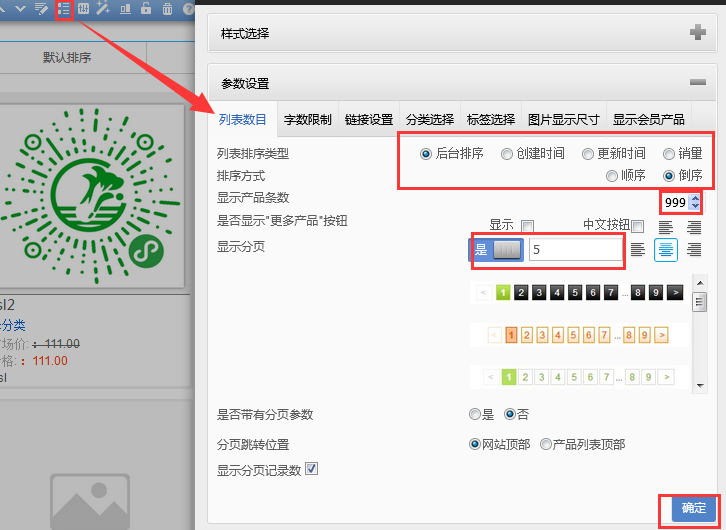726x530 pixels.
Task: Open the 分类选择 tab
Action: [x=429, y=120]
